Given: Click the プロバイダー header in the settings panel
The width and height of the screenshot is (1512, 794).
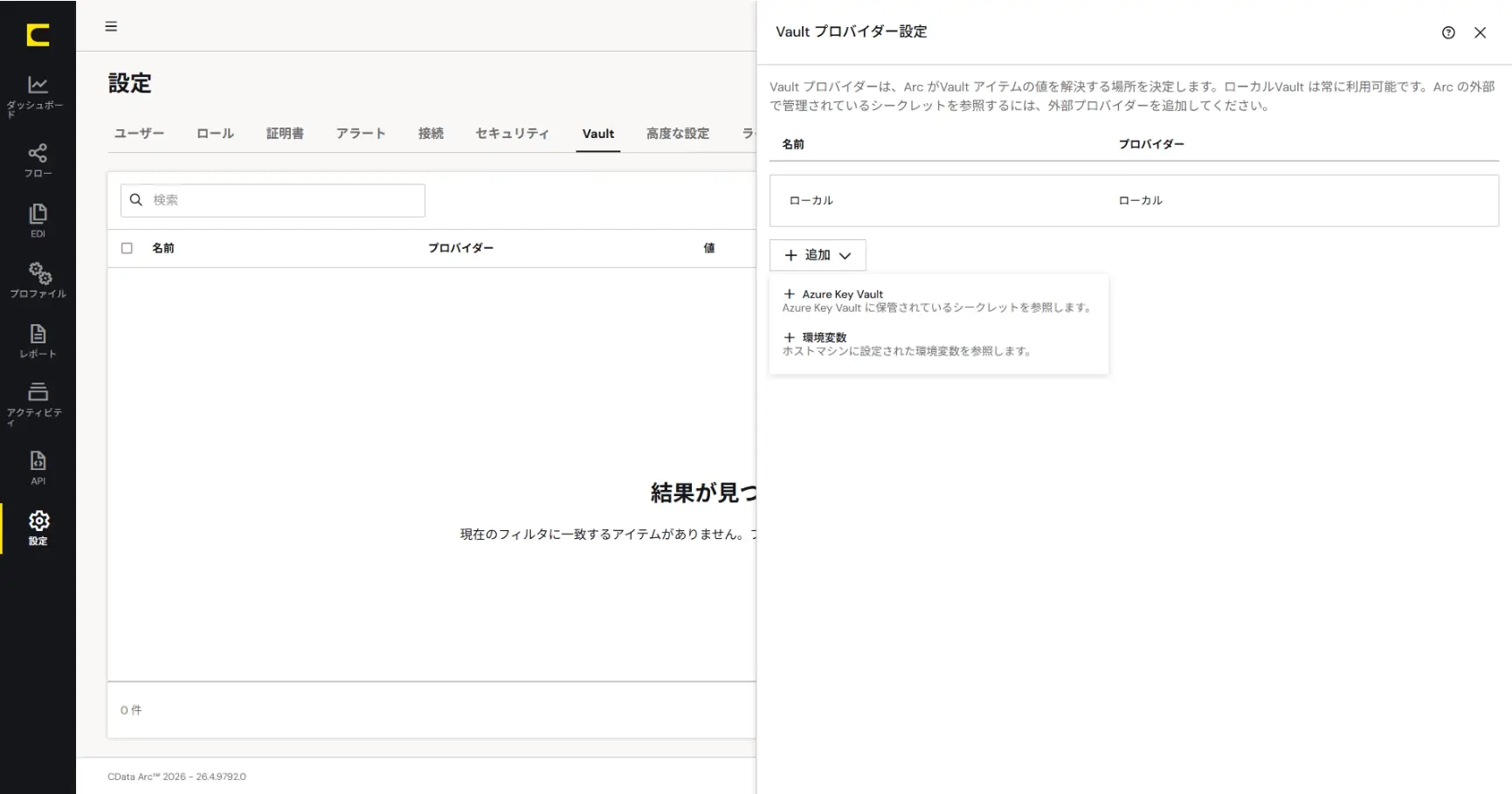Looking at the screenshot, I should pos(1151,144).
